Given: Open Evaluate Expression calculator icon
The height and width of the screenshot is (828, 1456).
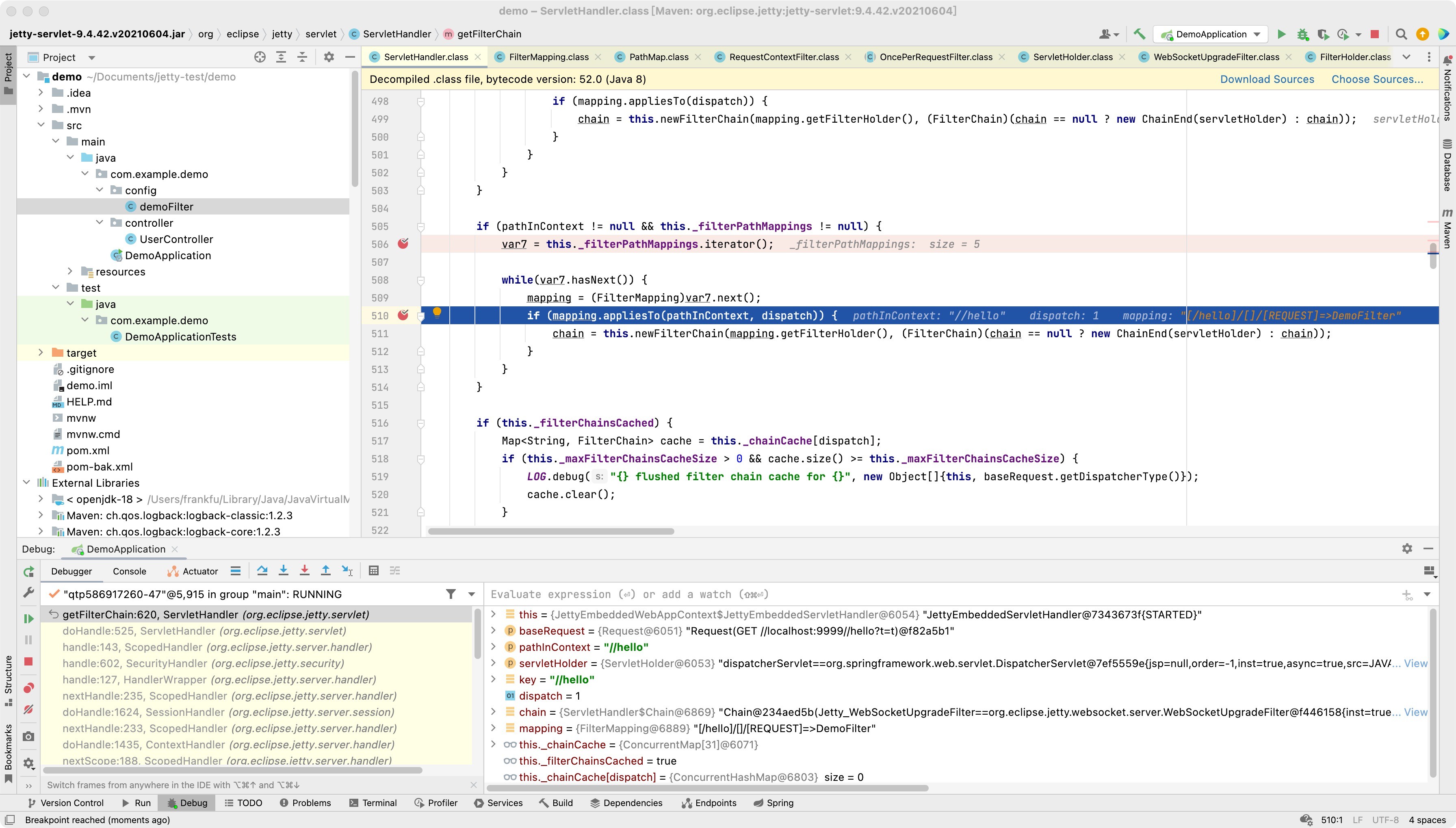Looking at the screenshot, I should (373, 570).
